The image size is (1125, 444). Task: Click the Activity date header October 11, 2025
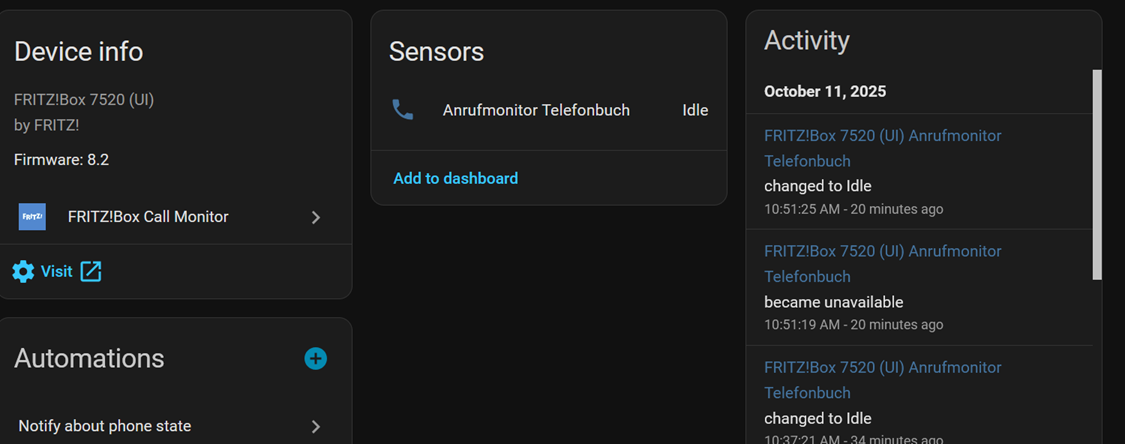tap(825, 91)
